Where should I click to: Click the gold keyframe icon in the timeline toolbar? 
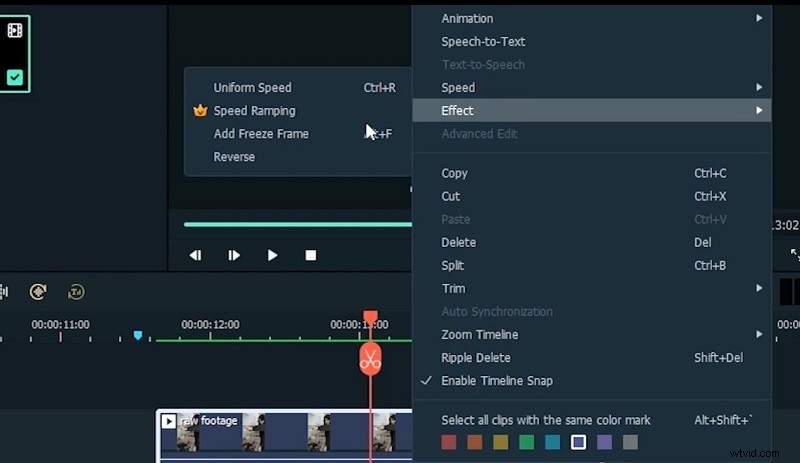[x=38, y=292]
